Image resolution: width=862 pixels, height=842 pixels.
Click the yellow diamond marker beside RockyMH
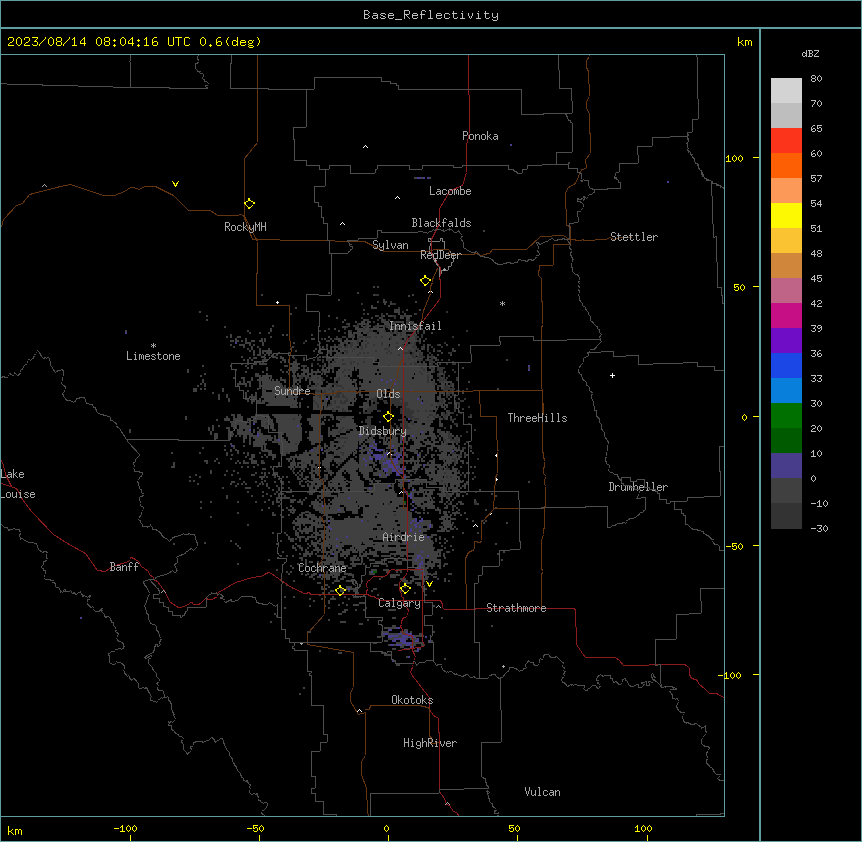[x=250, y=204]
